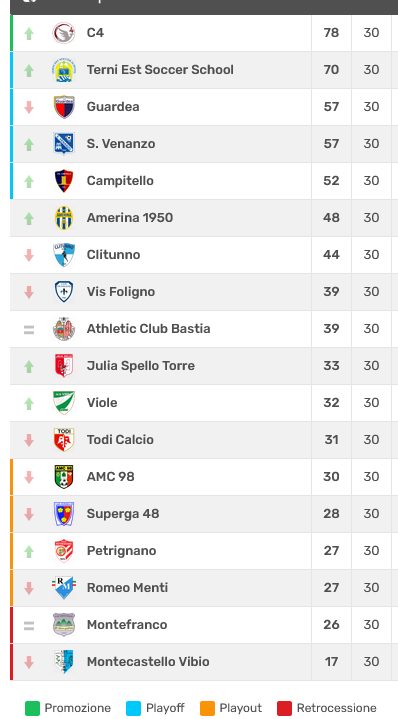Open Terni Est Soccer School crest
Image resolution: width=398 pixels, height=719 pixels.
(x=64, y=70)
